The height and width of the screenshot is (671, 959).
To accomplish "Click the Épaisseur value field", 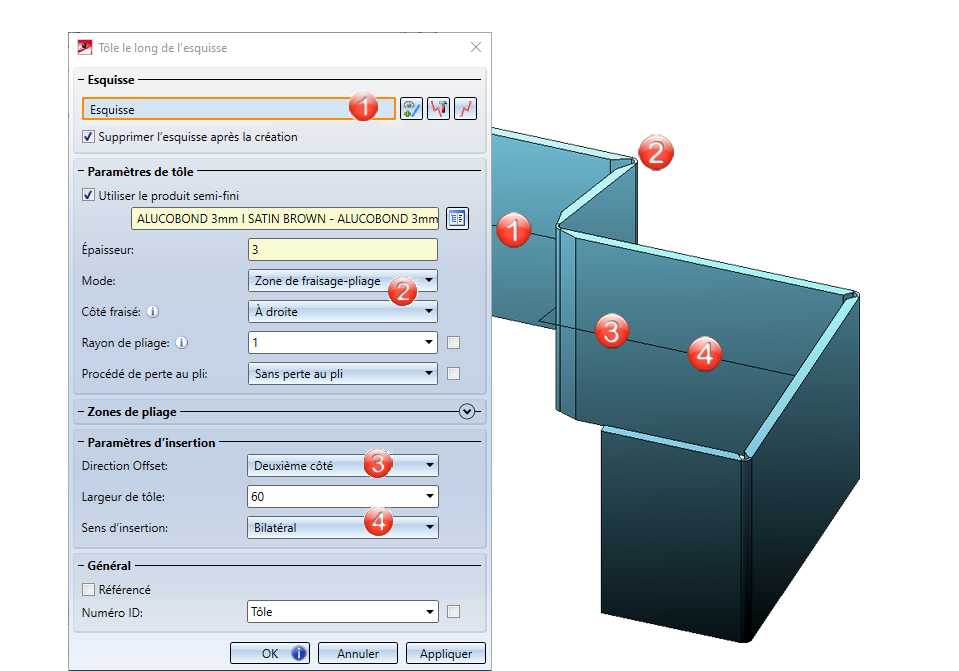I will pos(342,250).
